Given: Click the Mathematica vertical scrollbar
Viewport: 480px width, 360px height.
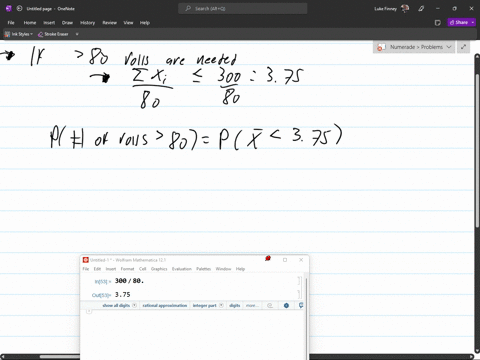Looking at the screenshot, I should click(306, 317).
